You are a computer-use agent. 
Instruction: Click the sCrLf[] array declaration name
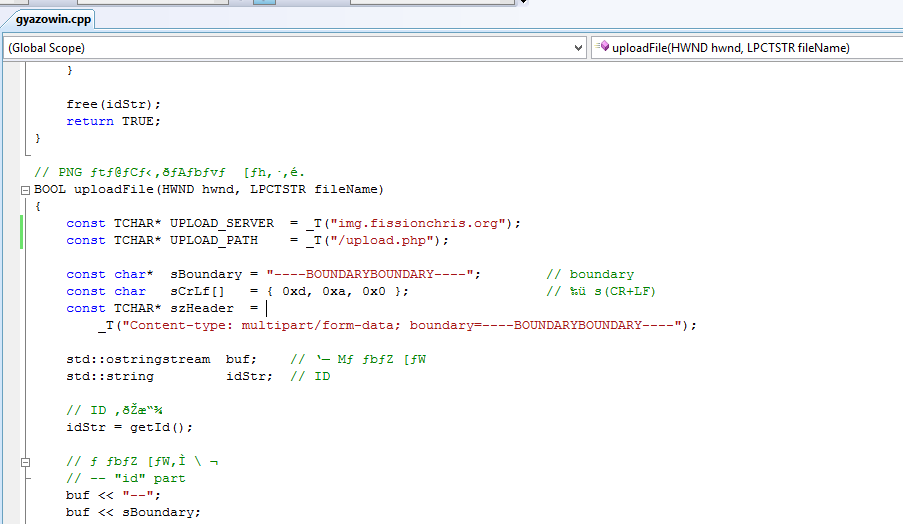pyautogui.click(x=197, y=291)
